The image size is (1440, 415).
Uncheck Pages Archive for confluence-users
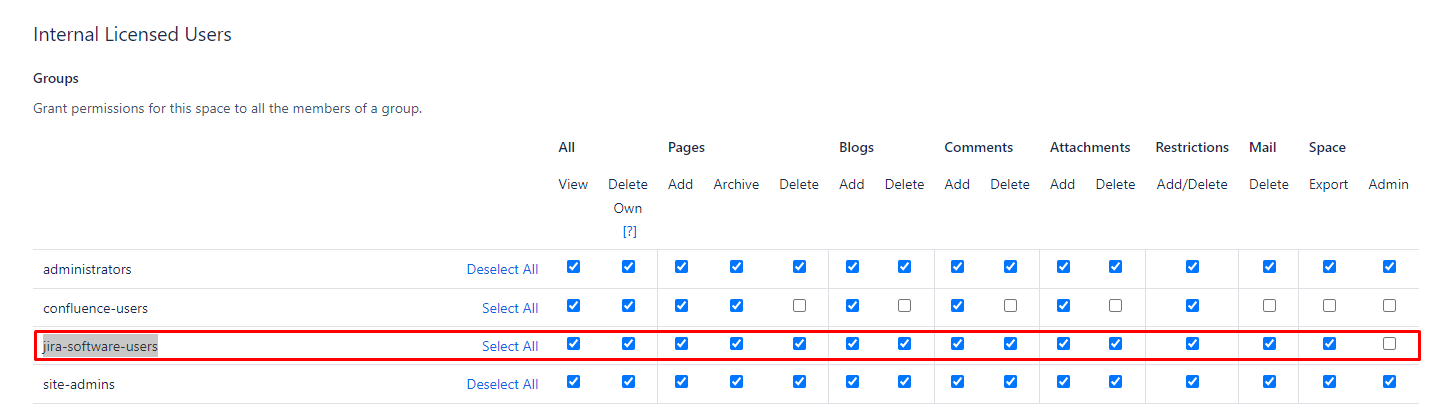[736, 306]
